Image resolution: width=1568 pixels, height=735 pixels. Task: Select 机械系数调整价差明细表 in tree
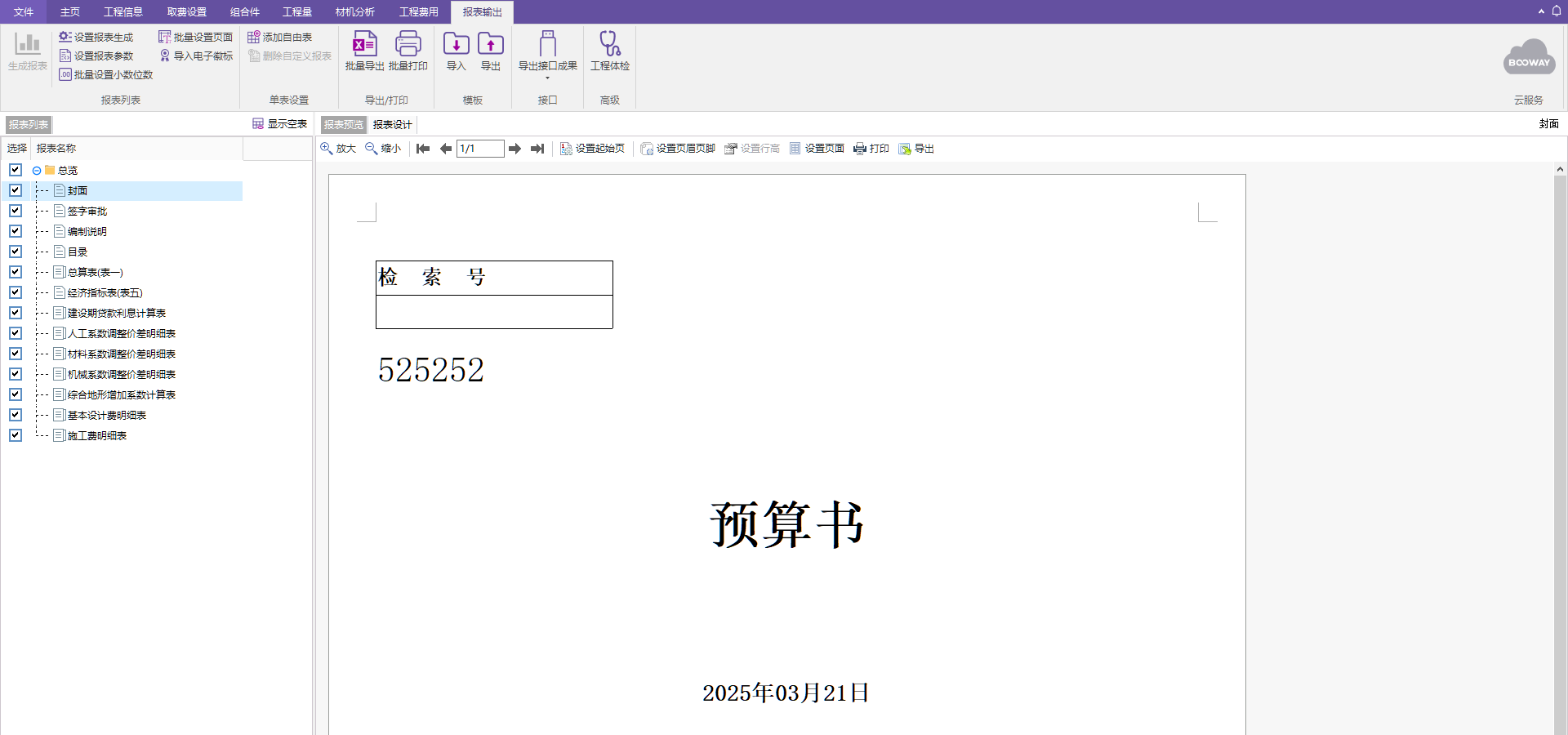pos(122,374)
